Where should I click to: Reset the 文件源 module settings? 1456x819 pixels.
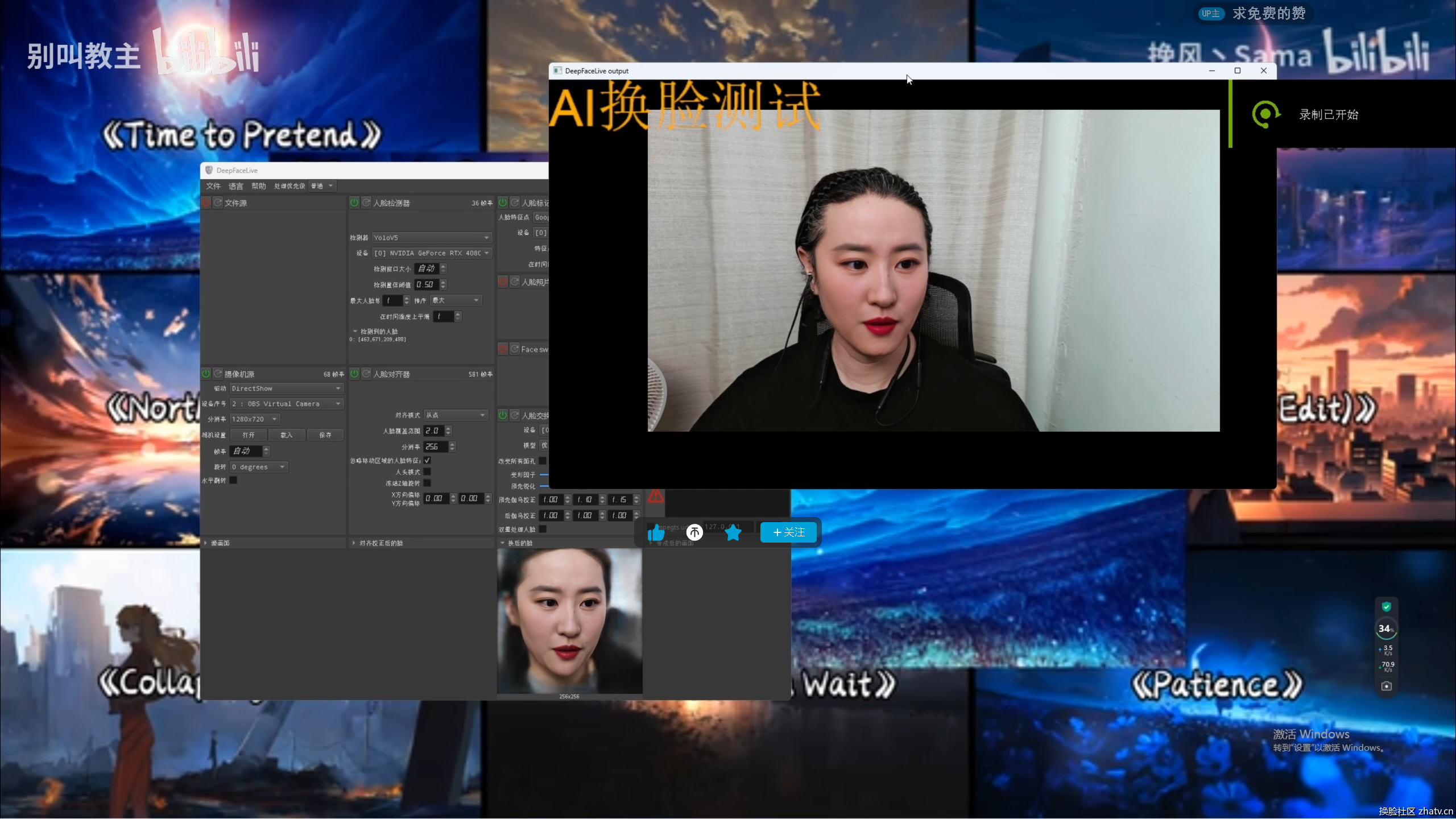click(218, 202)
